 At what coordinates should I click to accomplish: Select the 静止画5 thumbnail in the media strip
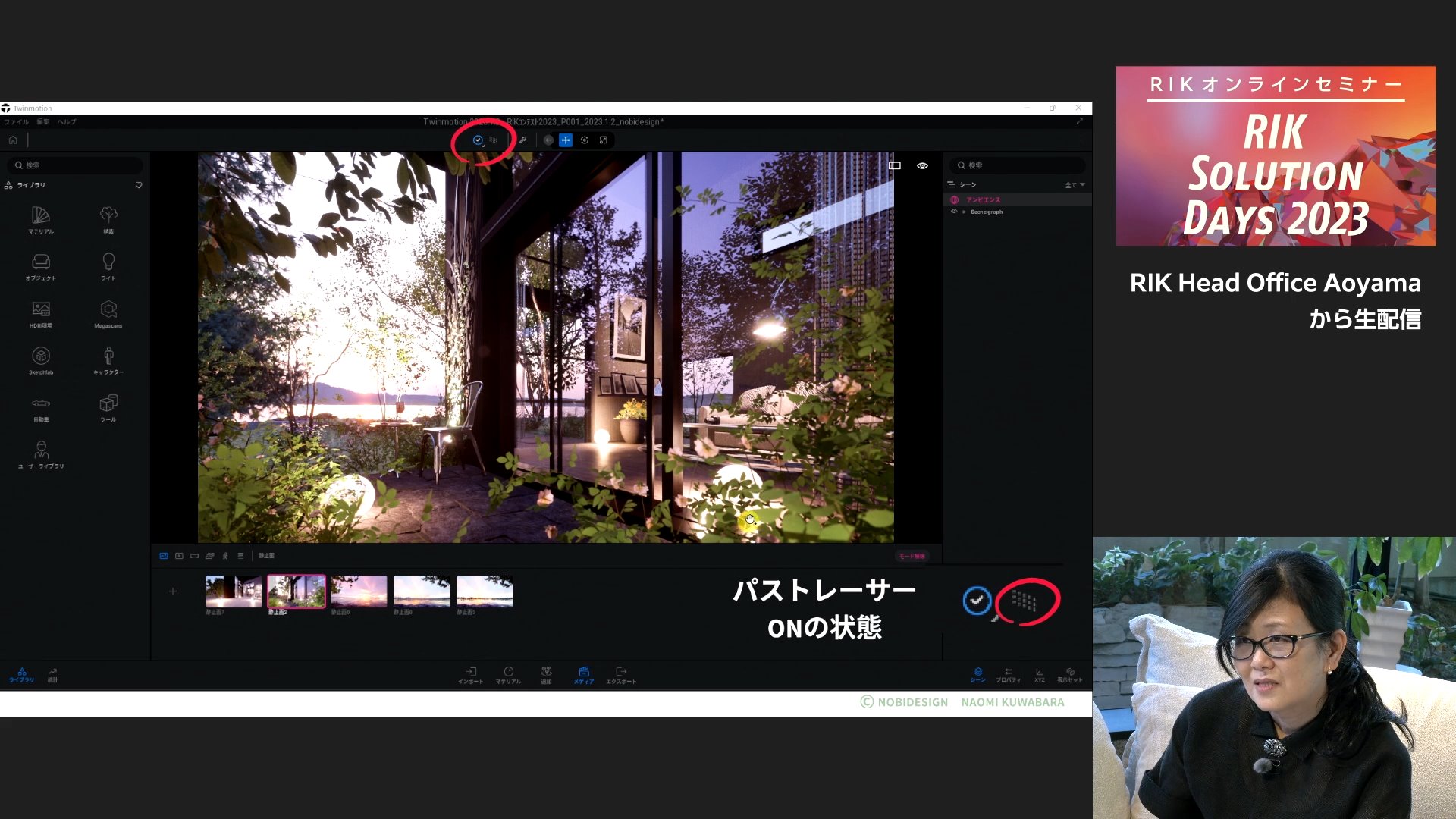[485, 591]
